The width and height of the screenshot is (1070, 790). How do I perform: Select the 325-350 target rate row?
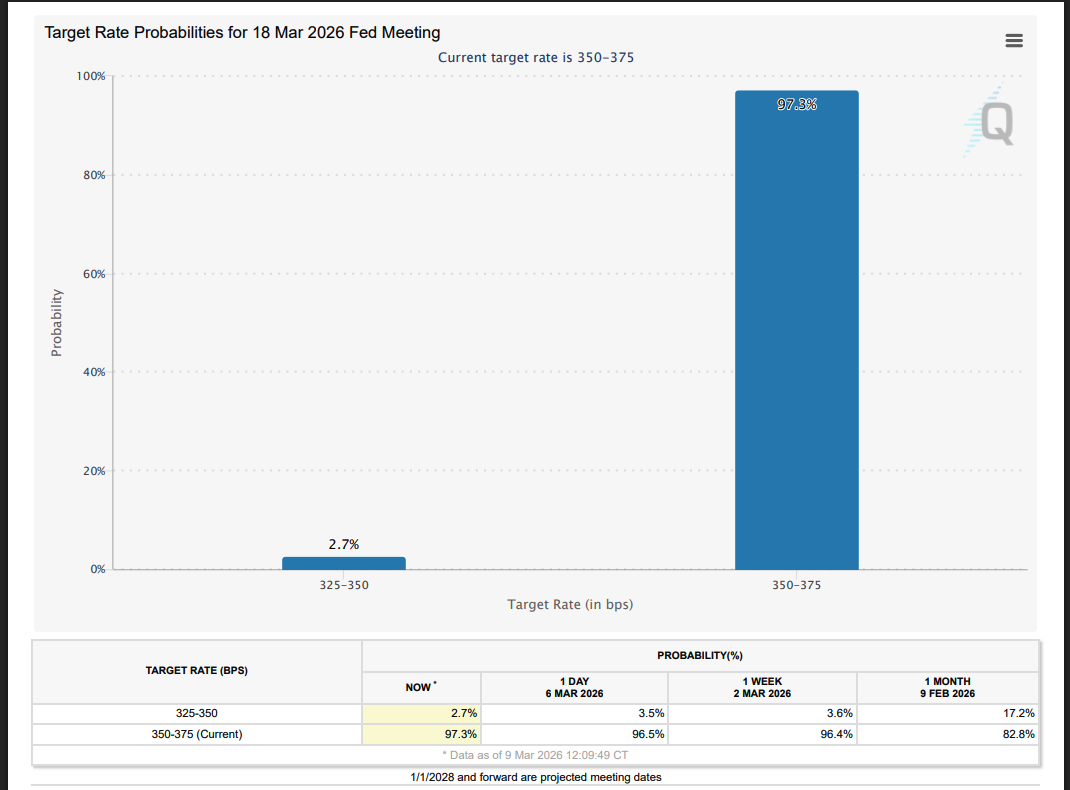coord(196,713)
